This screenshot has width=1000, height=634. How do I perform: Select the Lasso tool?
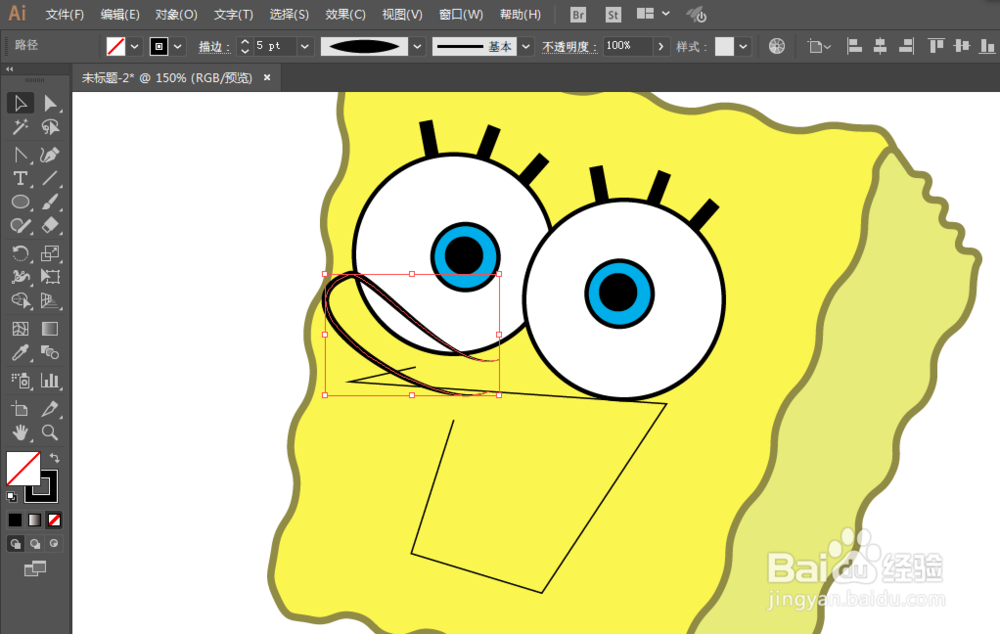(x=50, y=127)
